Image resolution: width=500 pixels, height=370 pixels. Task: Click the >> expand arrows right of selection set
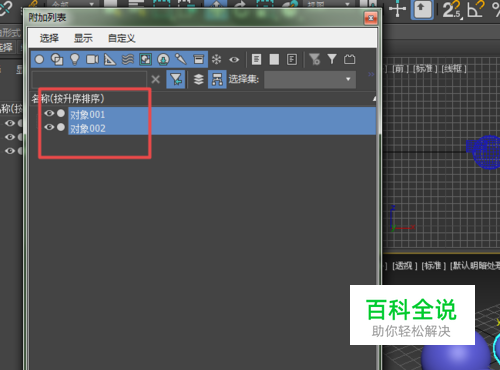point(371,74)
